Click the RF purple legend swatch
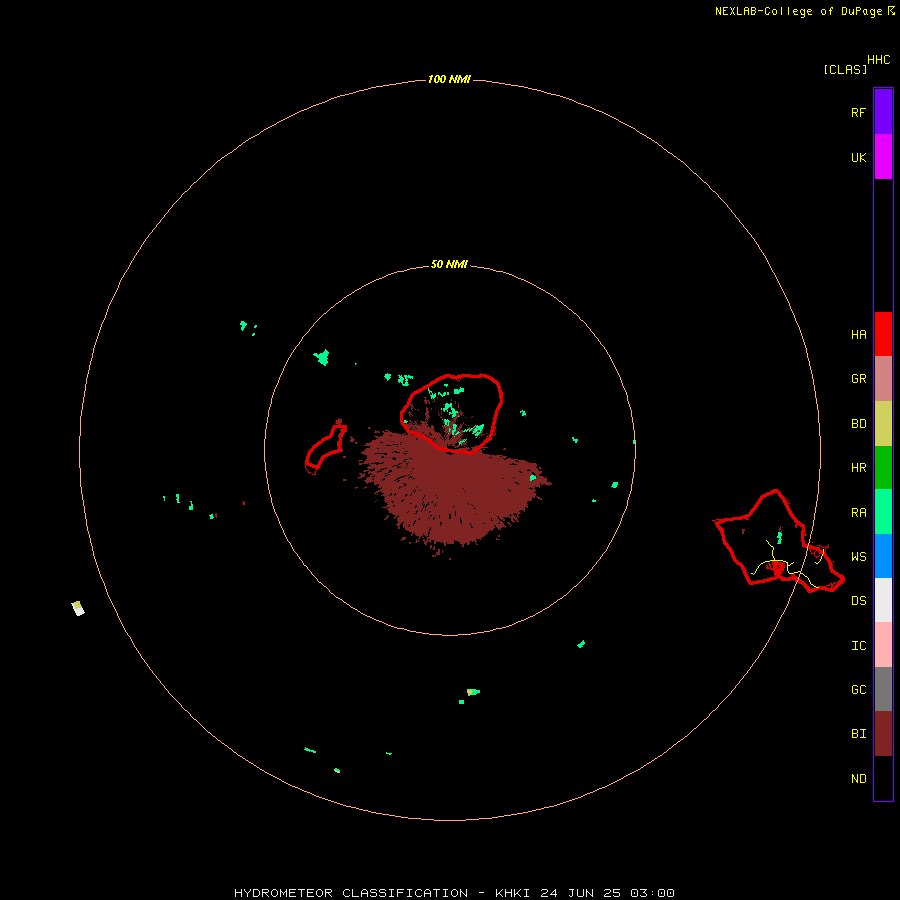The width and height of the screenshot is (900, 900). [883, 112]
